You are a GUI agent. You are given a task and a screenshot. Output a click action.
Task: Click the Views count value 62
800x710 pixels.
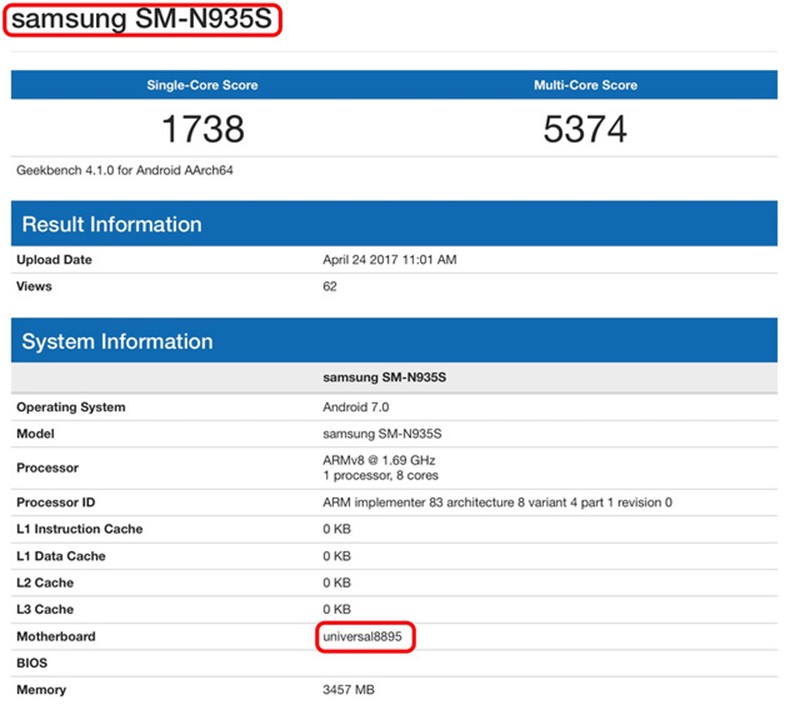coord(330,287)
